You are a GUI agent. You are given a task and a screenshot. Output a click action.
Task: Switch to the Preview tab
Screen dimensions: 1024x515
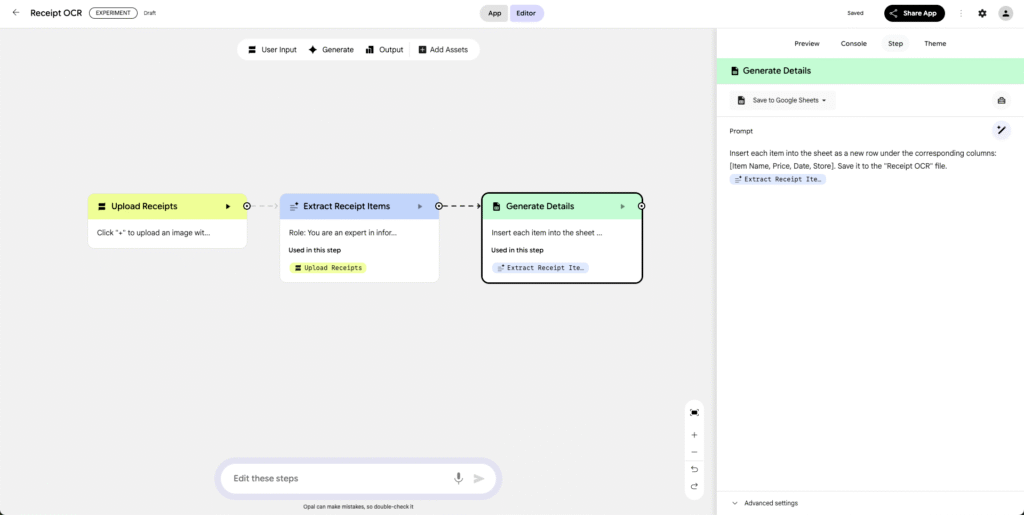tap(806, 43)
